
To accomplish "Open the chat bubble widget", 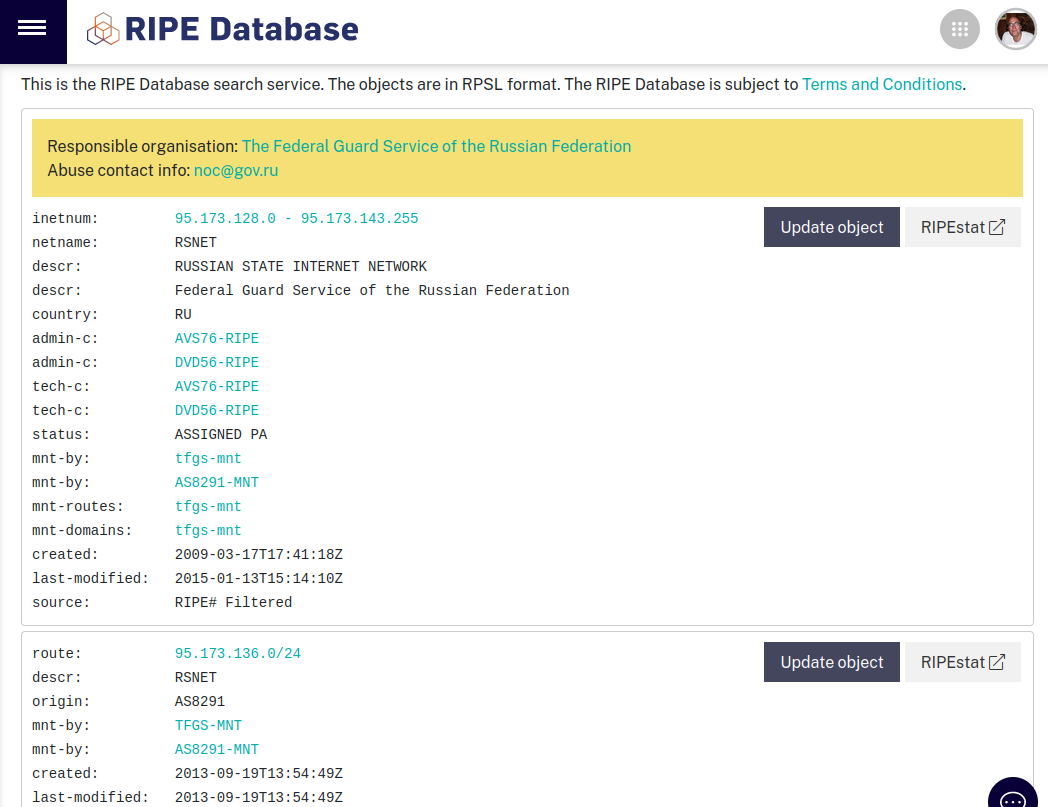I will pos(1013,796).
